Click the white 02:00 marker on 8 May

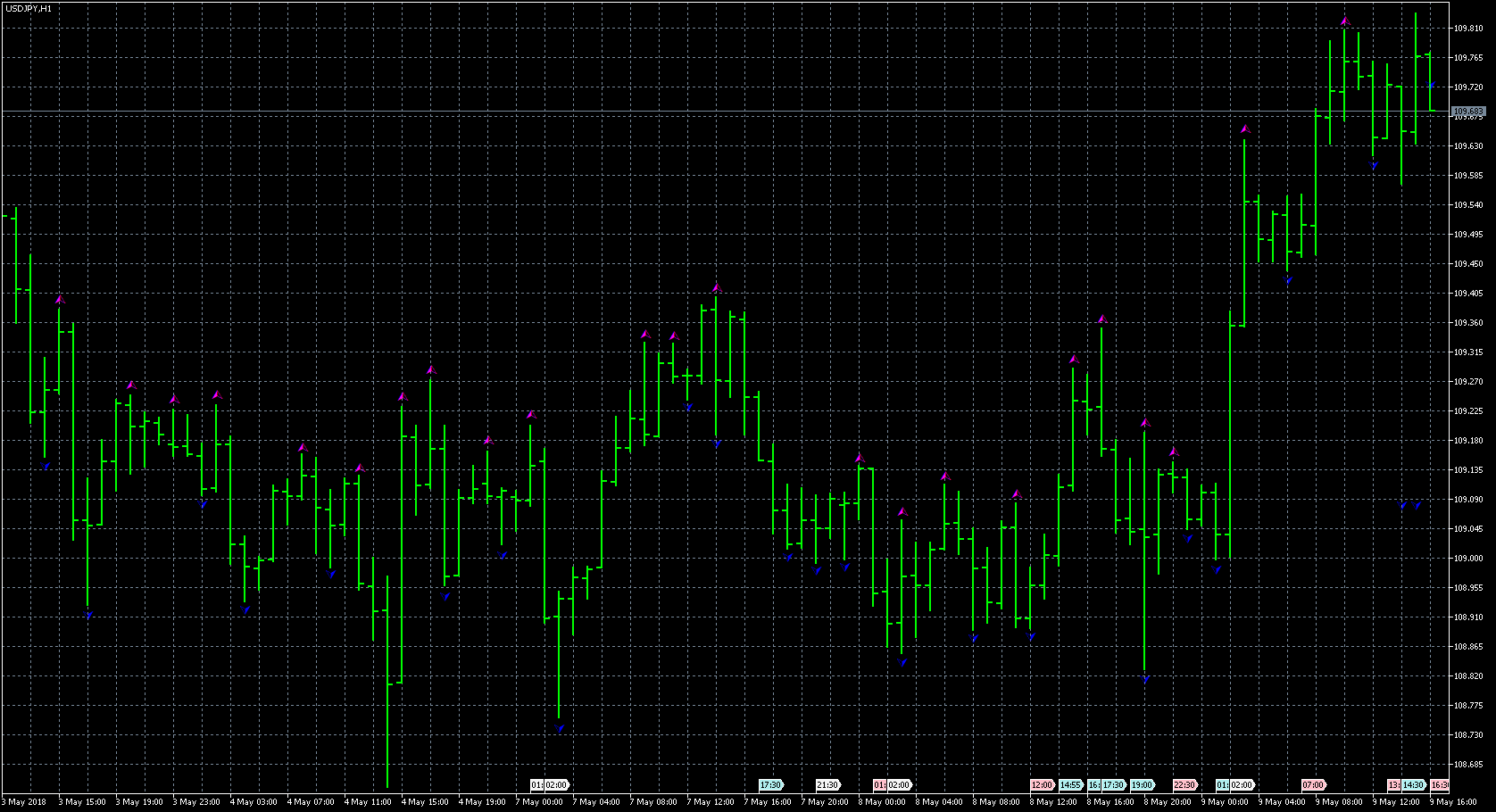click(900, 785)
